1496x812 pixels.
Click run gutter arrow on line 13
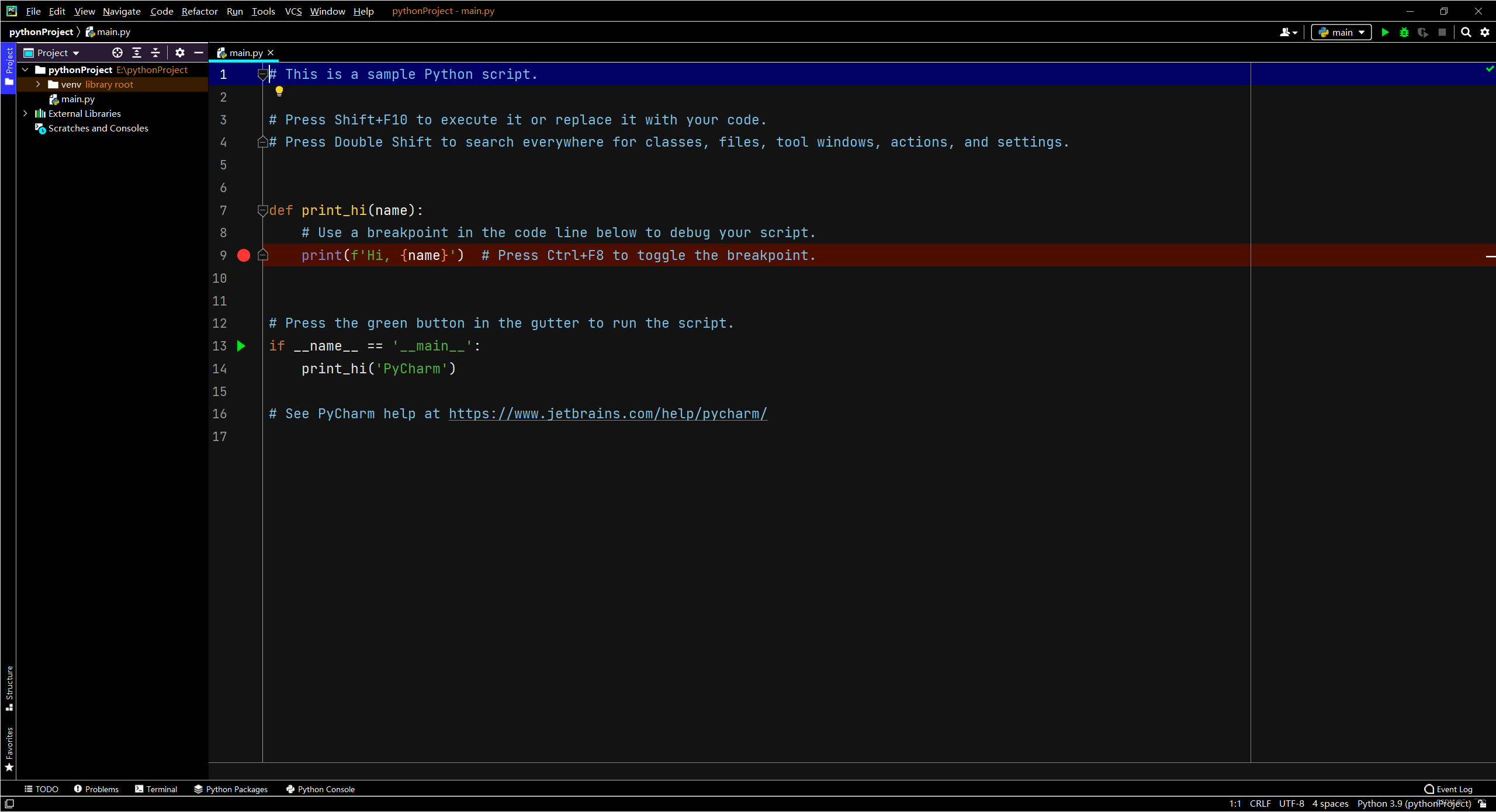[x=241, y=346]
